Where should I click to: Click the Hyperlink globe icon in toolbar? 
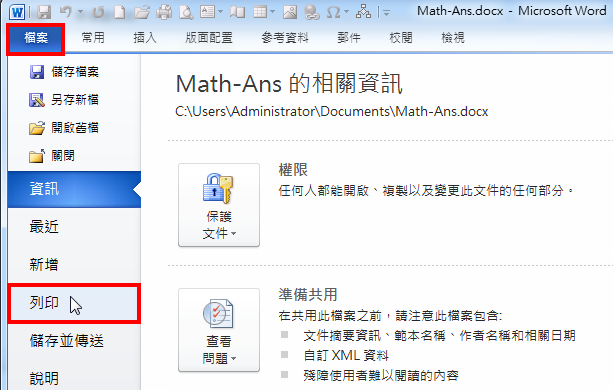(x=312, y=13)
